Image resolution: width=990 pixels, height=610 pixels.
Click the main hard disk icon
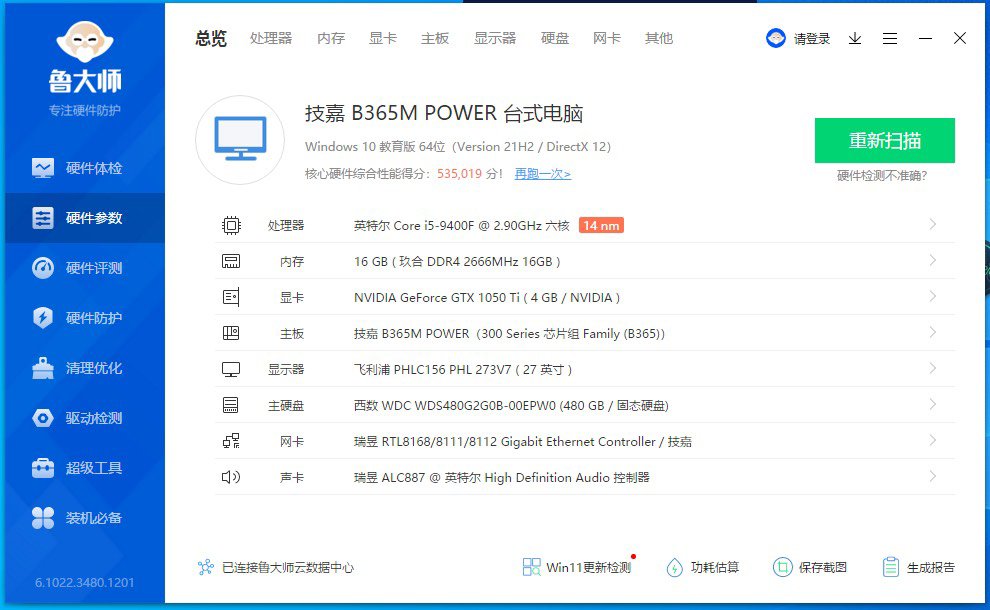(231, 405)
